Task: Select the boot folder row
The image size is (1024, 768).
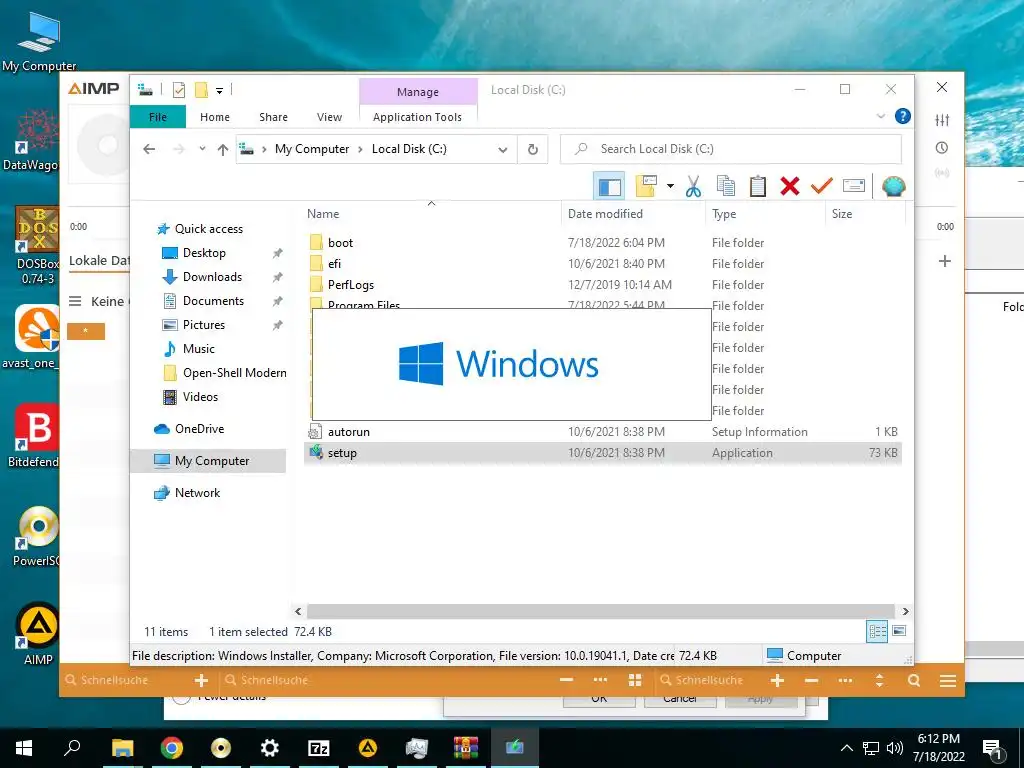Action: (602, 243)
